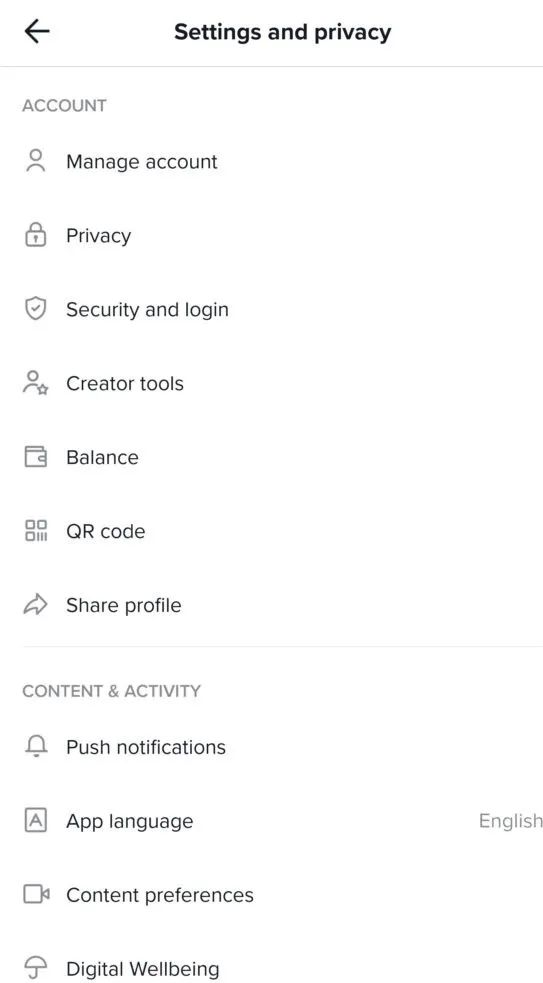Tap the Creator tools star-person icon

pyautogui.click(x=36, y=382)
